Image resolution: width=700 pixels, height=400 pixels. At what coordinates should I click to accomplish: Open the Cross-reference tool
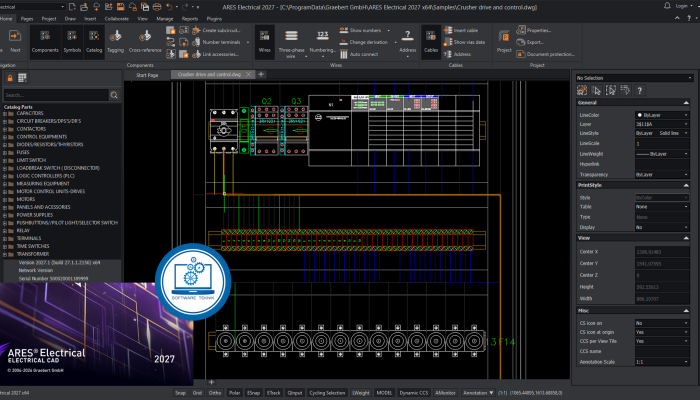(x=145, y=42)
